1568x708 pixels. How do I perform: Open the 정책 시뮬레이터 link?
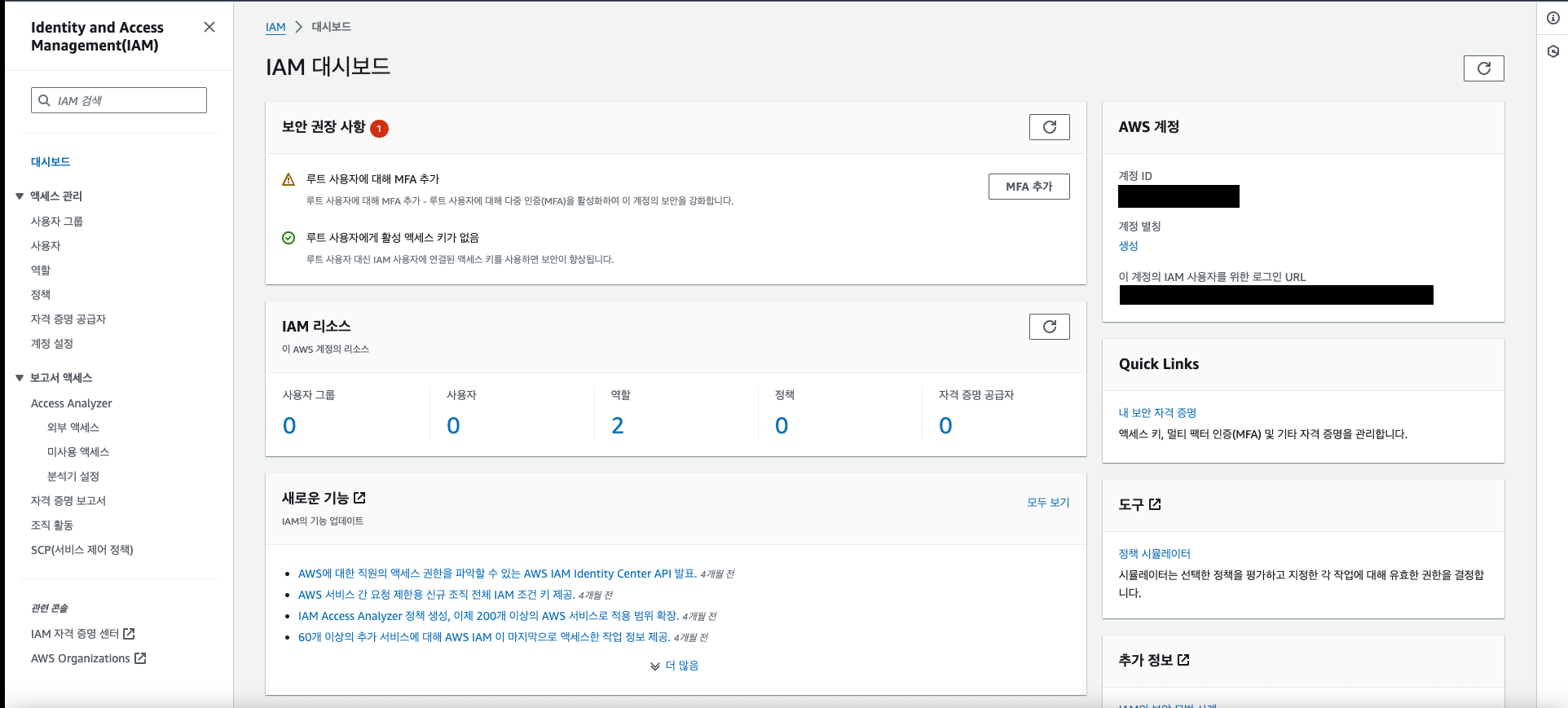tap(1155, 554)
